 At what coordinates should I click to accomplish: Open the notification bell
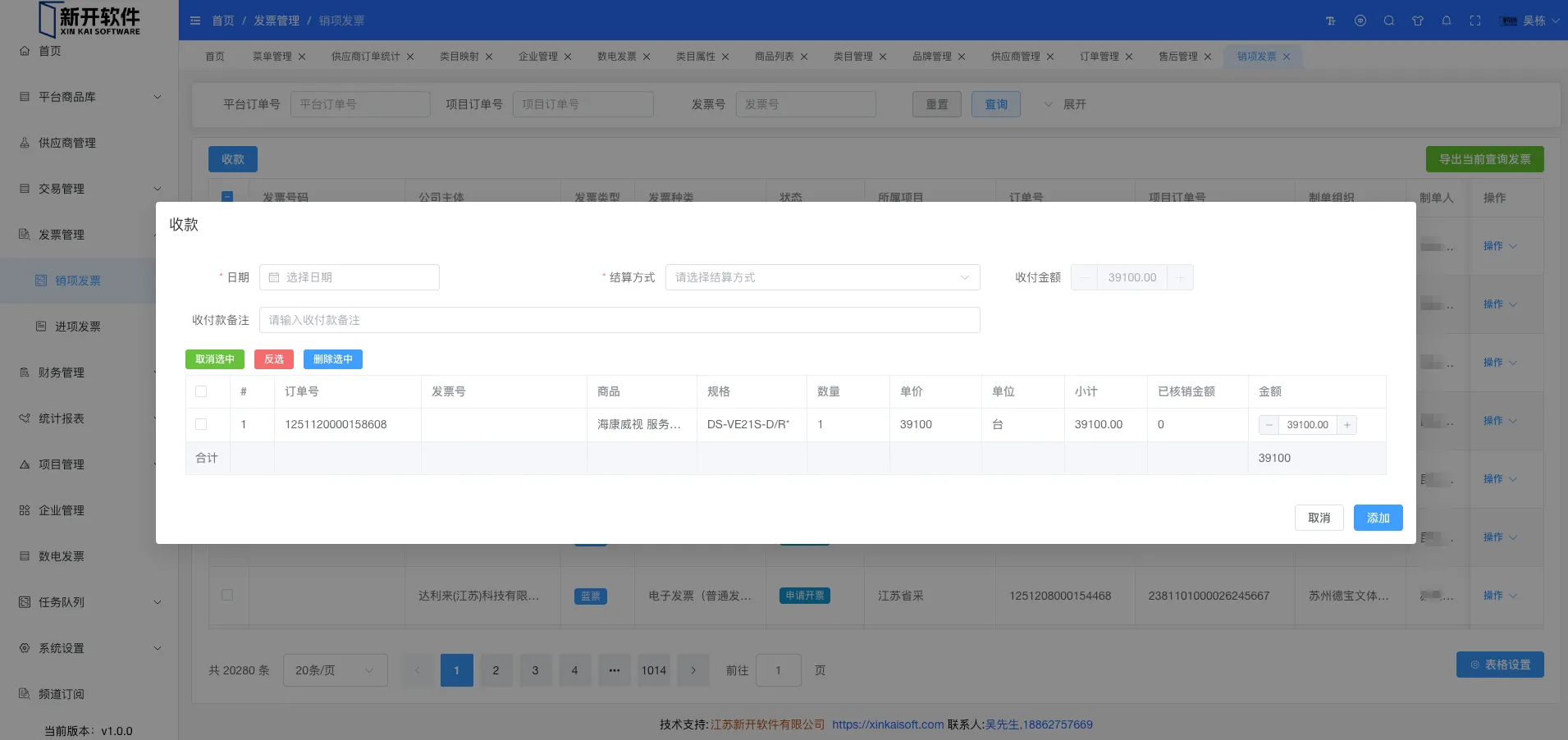(1447, 21)
